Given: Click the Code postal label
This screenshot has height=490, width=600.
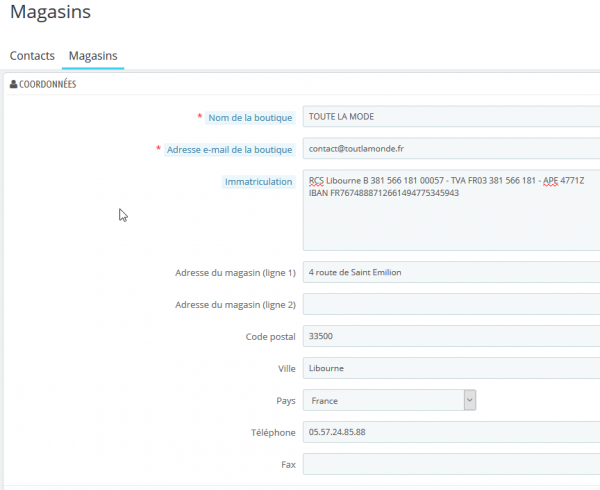Looking at the screenshot, I should click(271, 337).
